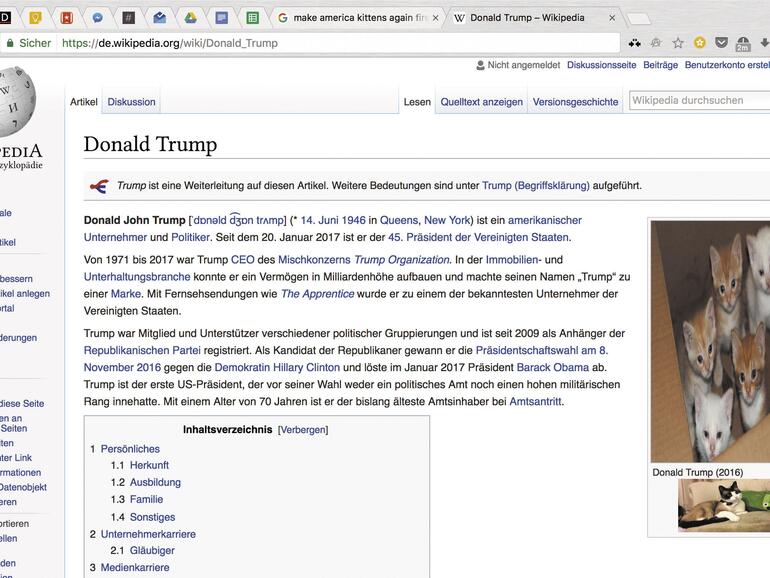Switch to the Diskussion tab
The height and width of the screenshot is (578, 770).
(131, 102)
